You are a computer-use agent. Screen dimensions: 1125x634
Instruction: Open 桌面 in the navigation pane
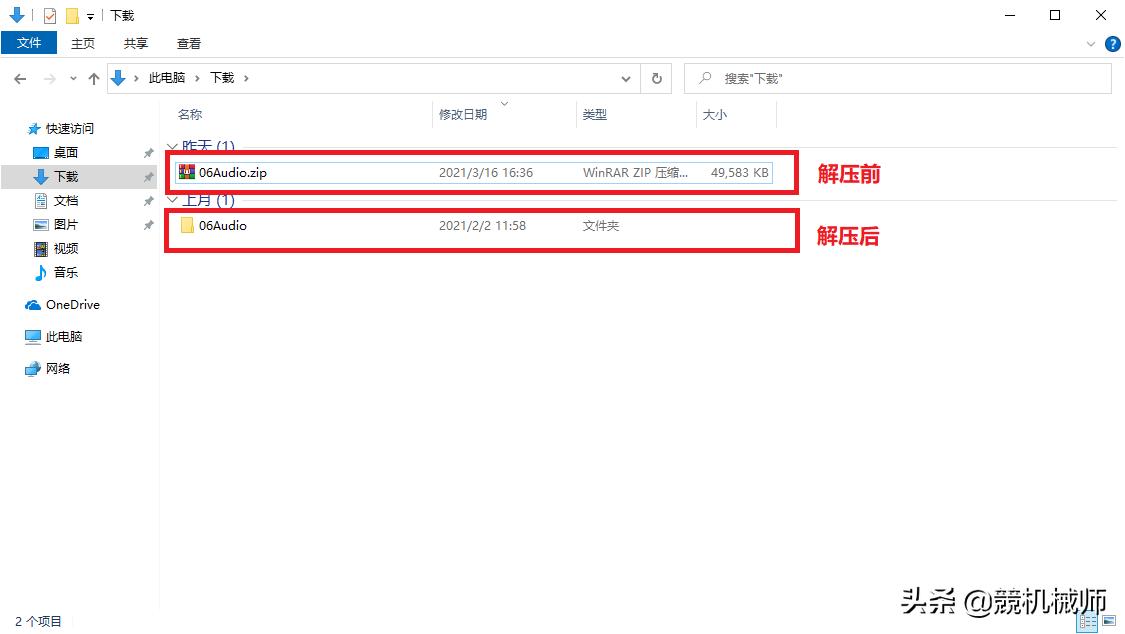[65, 152]
